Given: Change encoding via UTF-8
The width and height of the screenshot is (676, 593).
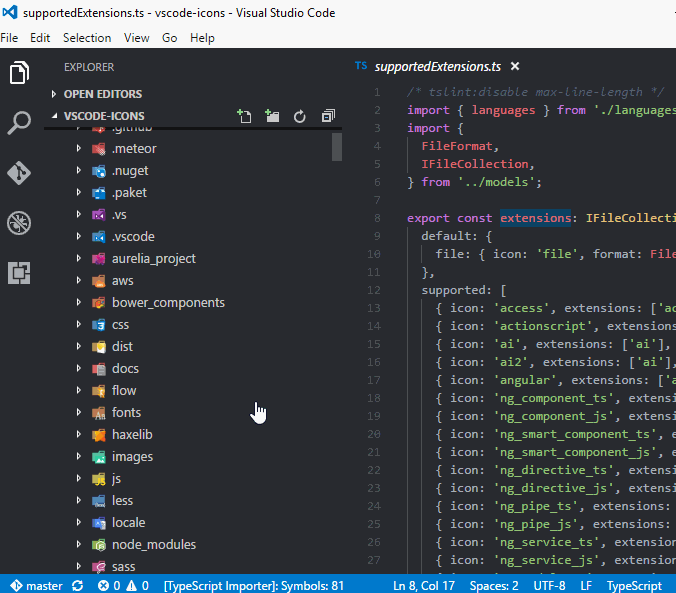Looking at the screenshot, I should pos(549,586).
